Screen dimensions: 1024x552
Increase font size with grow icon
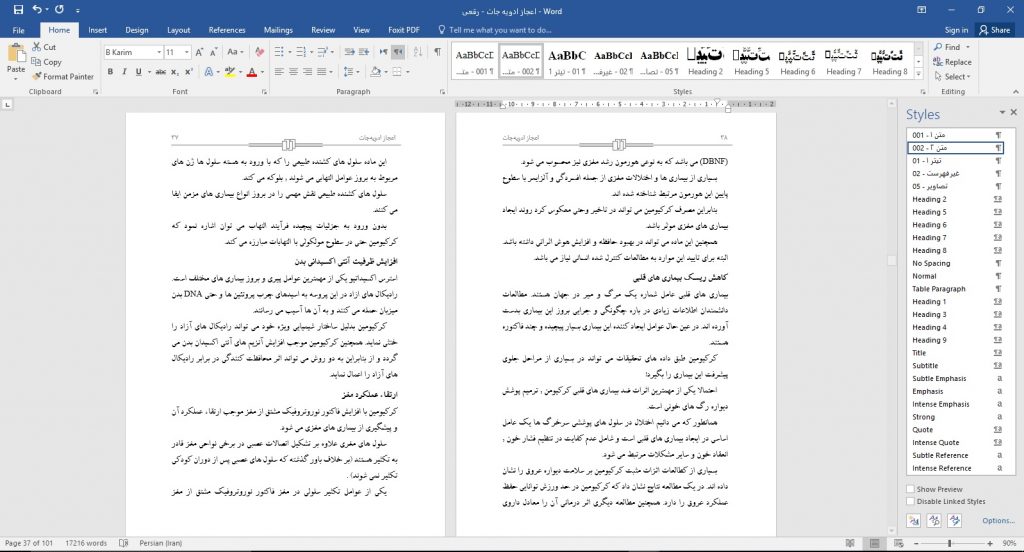[x=200, y=52]
